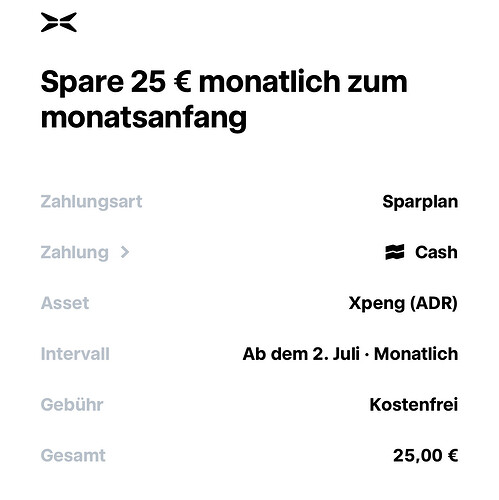Click the Intervall label
499x500 pixels.
pos(75,354)
